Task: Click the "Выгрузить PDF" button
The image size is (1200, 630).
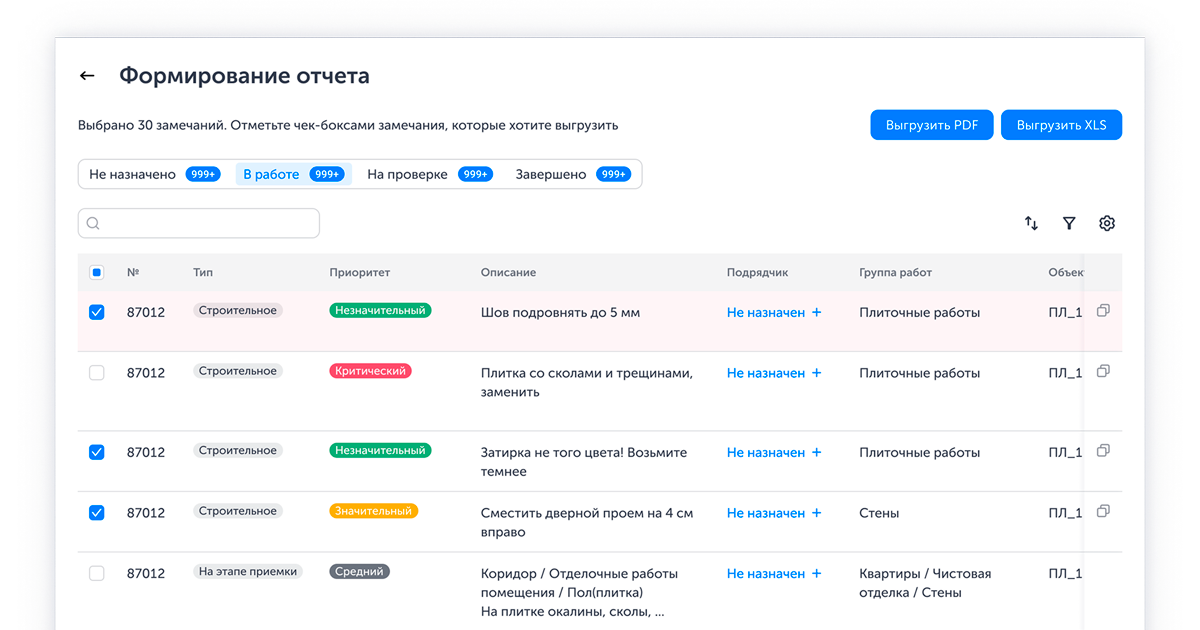Action: [x=931, y=124]
